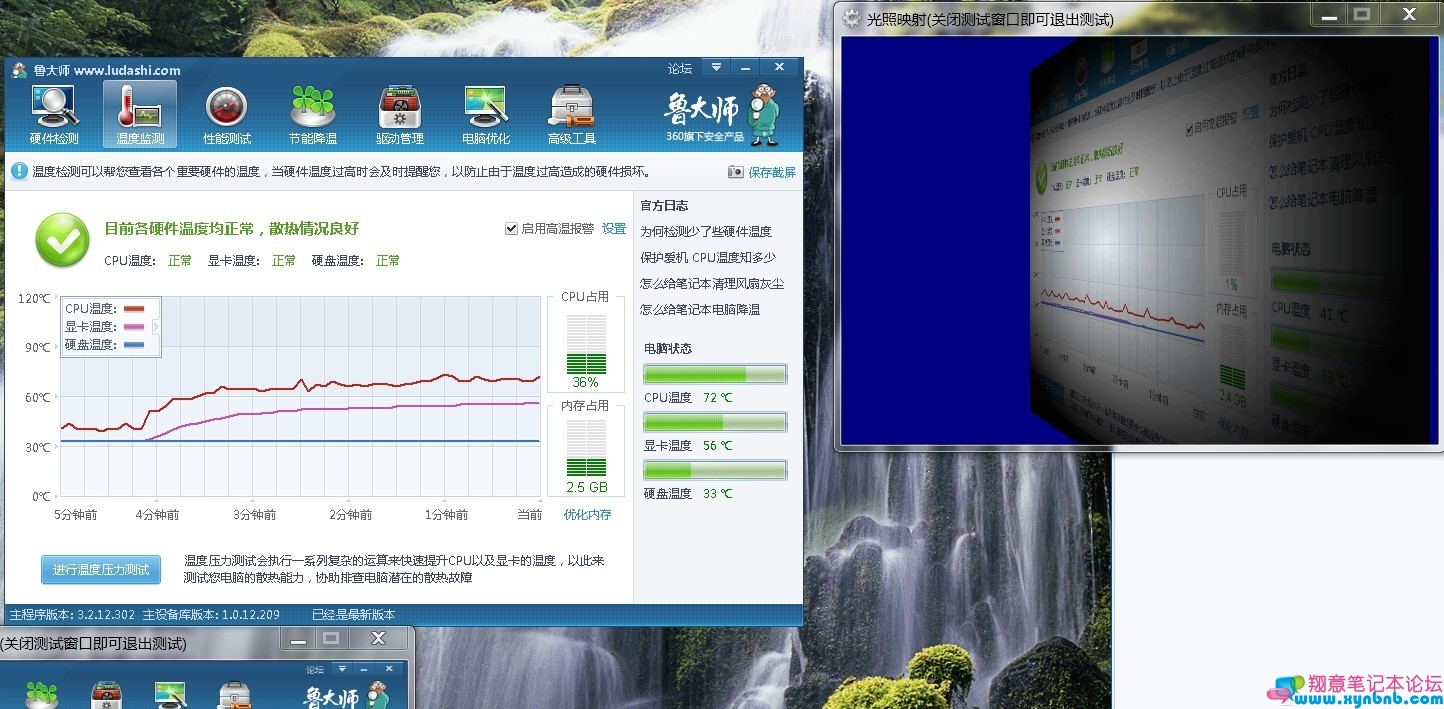Click the 主设备库版本: 1.0.12.209 status text
Image resolution: width=1444 pixels, height=709 pixels.
point(212,615)
